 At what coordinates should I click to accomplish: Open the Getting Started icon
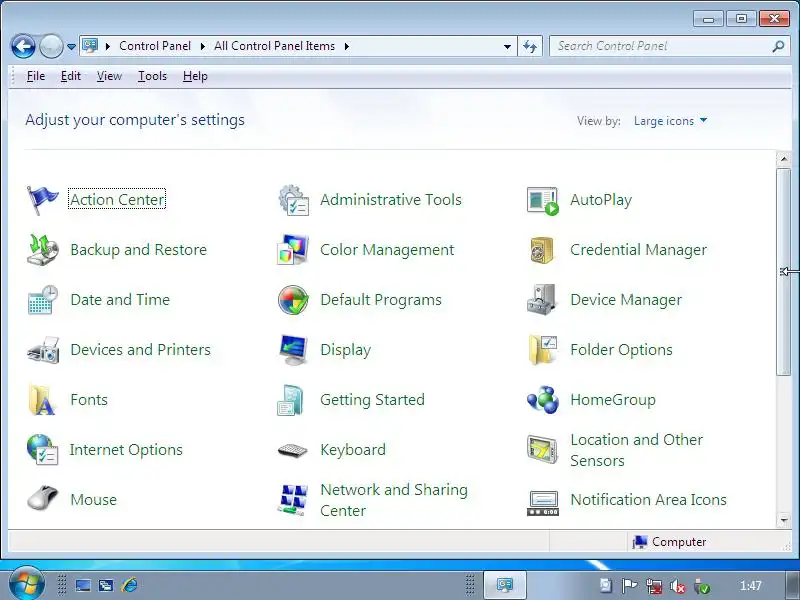(x=290, y=400)
